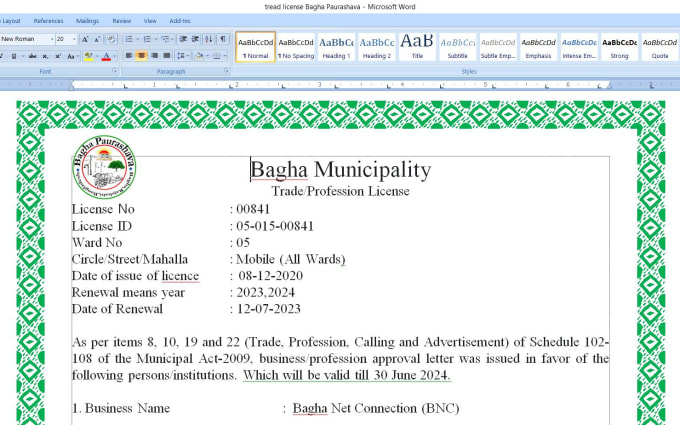
Task: Open the shading color dropdown arrow
Action: [207, 56]
